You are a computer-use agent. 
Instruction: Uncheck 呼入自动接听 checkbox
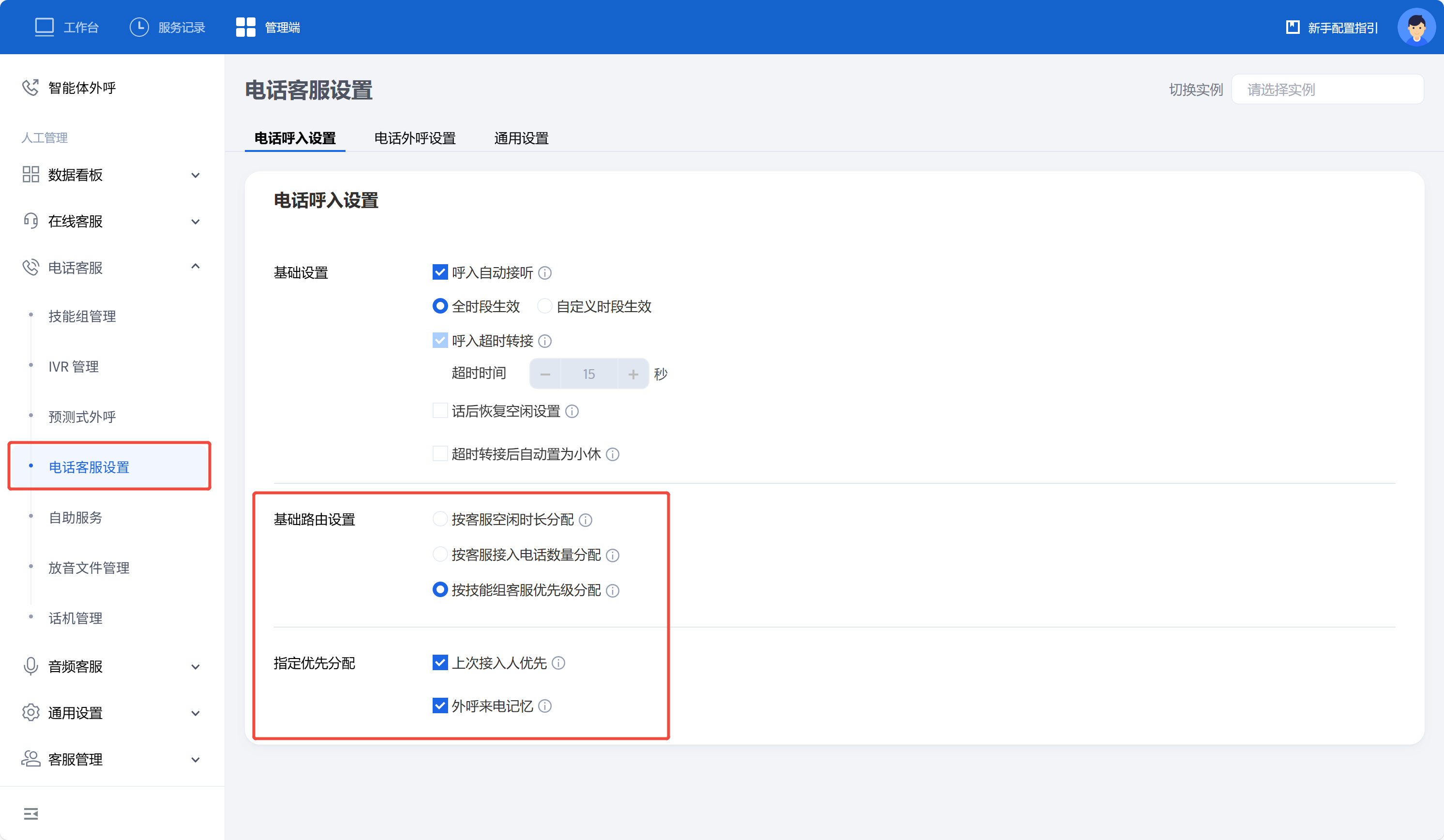point(439,272)
